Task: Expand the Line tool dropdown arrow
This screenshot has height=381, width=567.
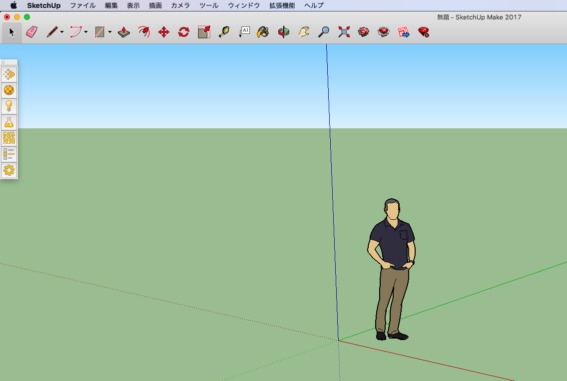Action: click(62, 32)
